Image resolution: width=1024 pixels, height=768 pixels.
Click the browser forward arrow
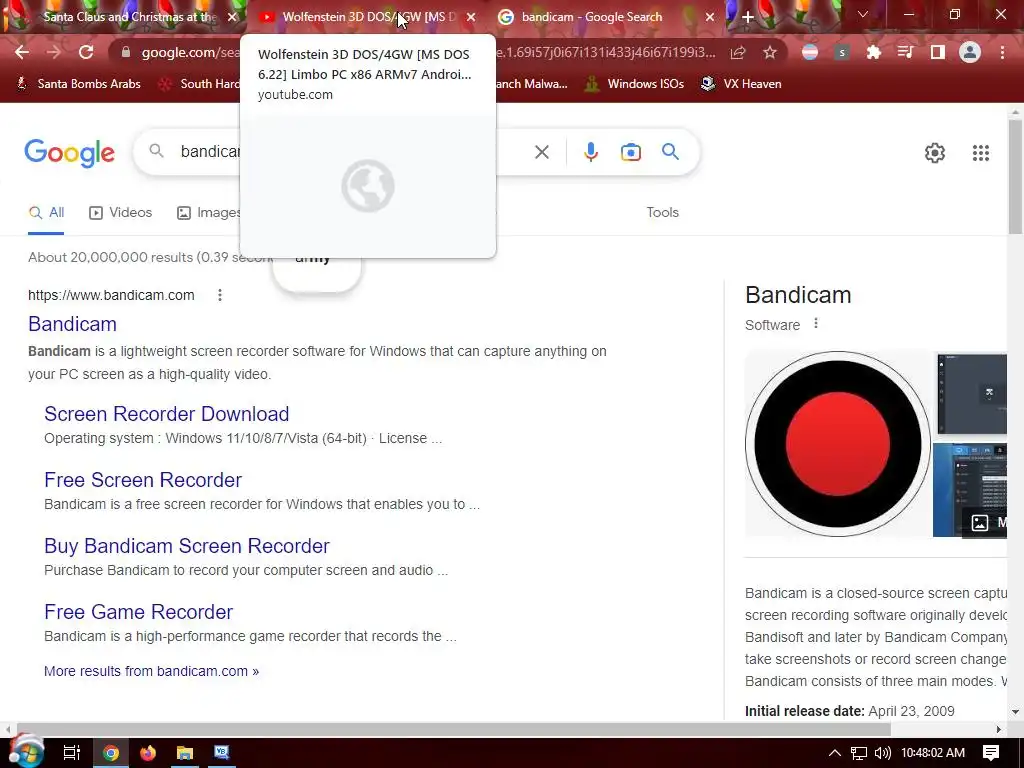pyautogui.click(x=54, y=52)
